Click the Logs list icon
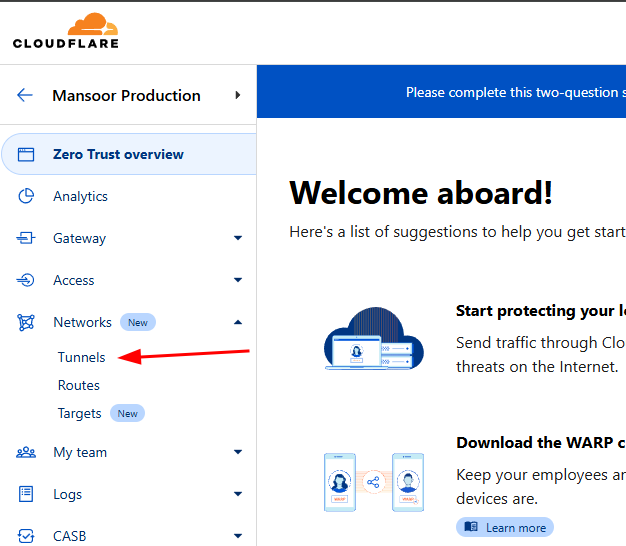The image size is (626, 546). [26, 495]
